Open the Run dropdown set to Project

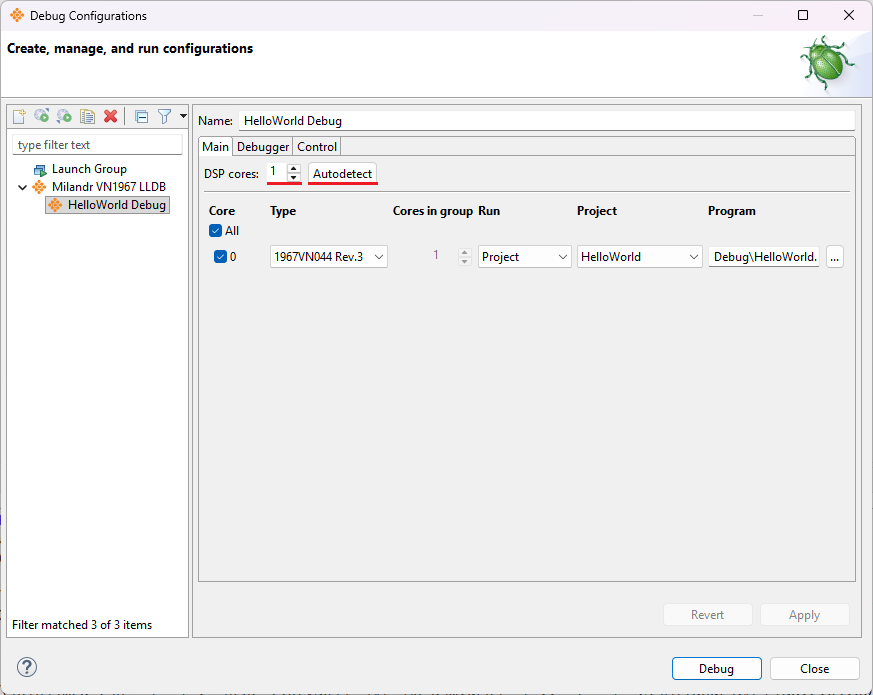[524, 257]
